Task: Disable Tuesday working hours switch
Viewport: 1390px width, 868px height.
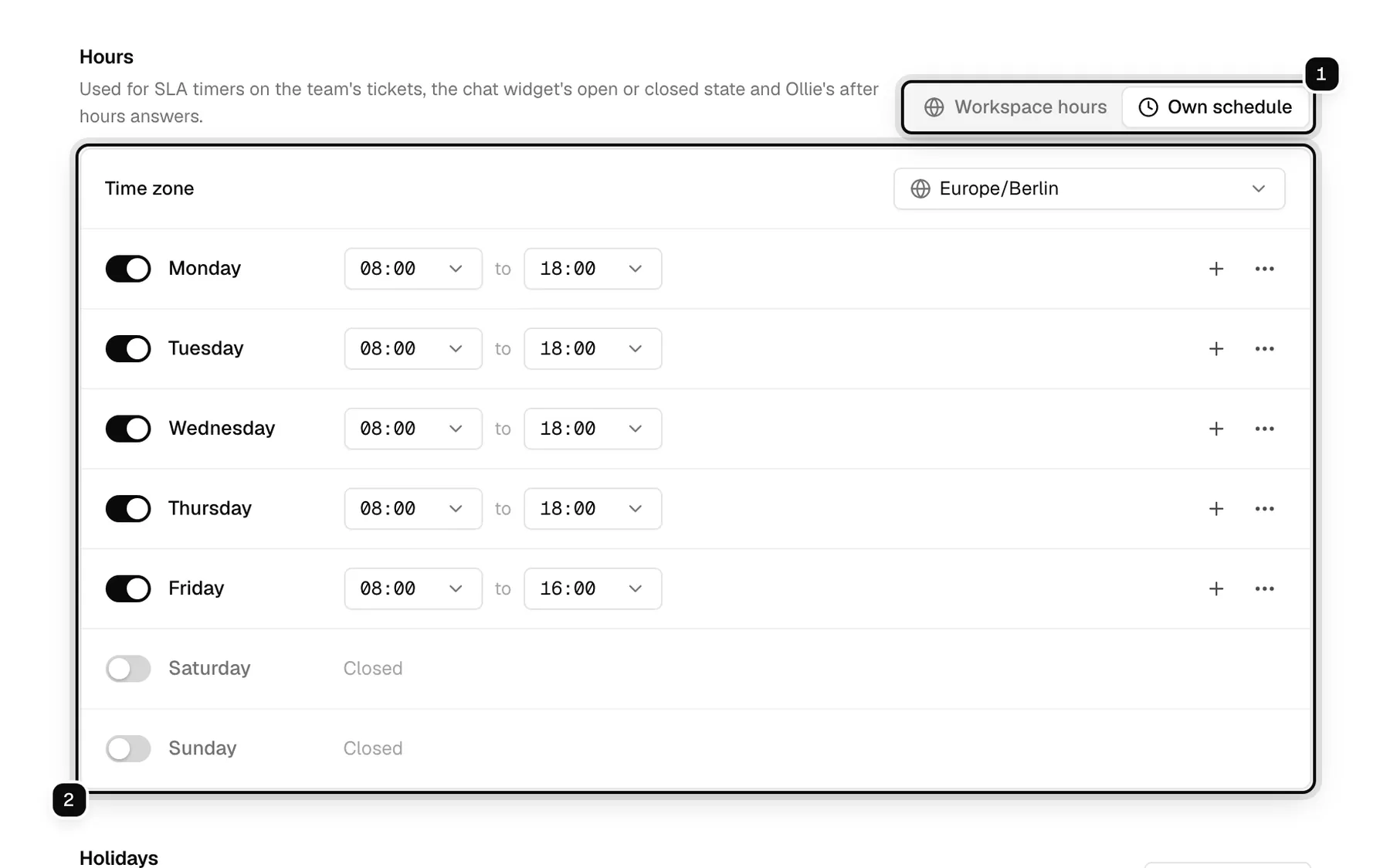Action: [128, 349]
